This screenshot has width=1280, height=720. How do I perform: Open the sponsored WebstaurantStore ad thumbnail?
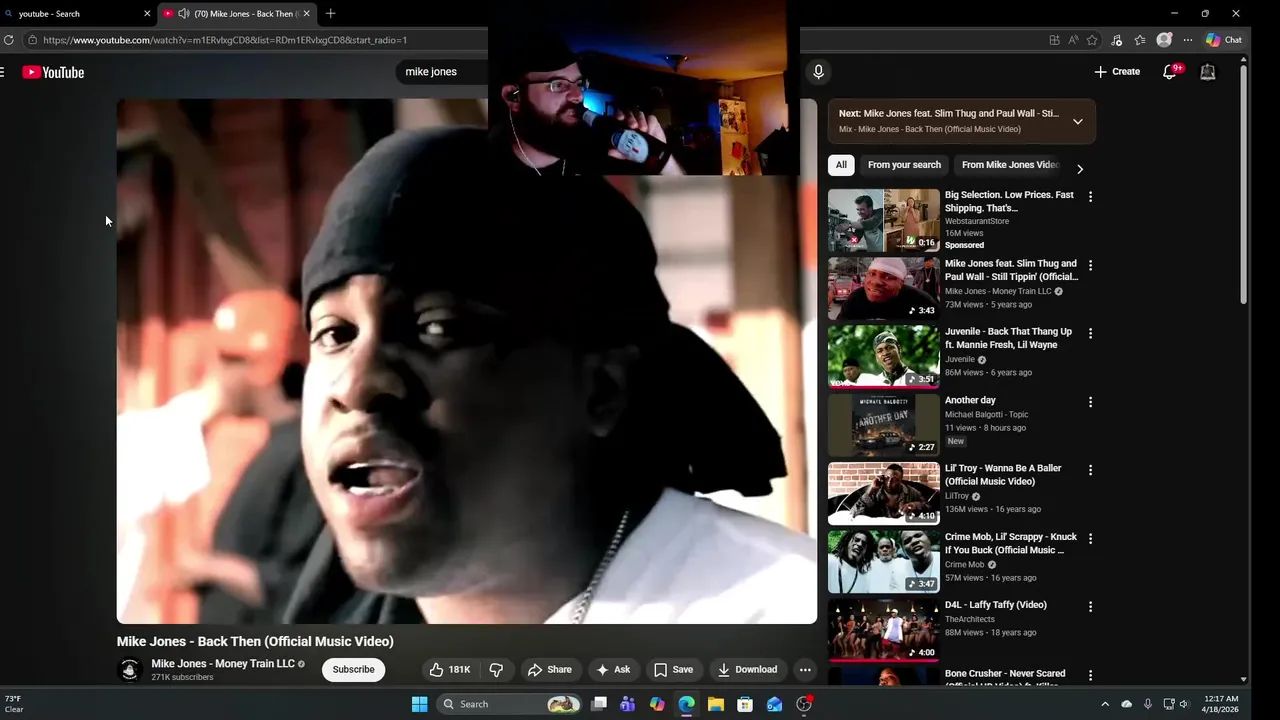point(884,220)
